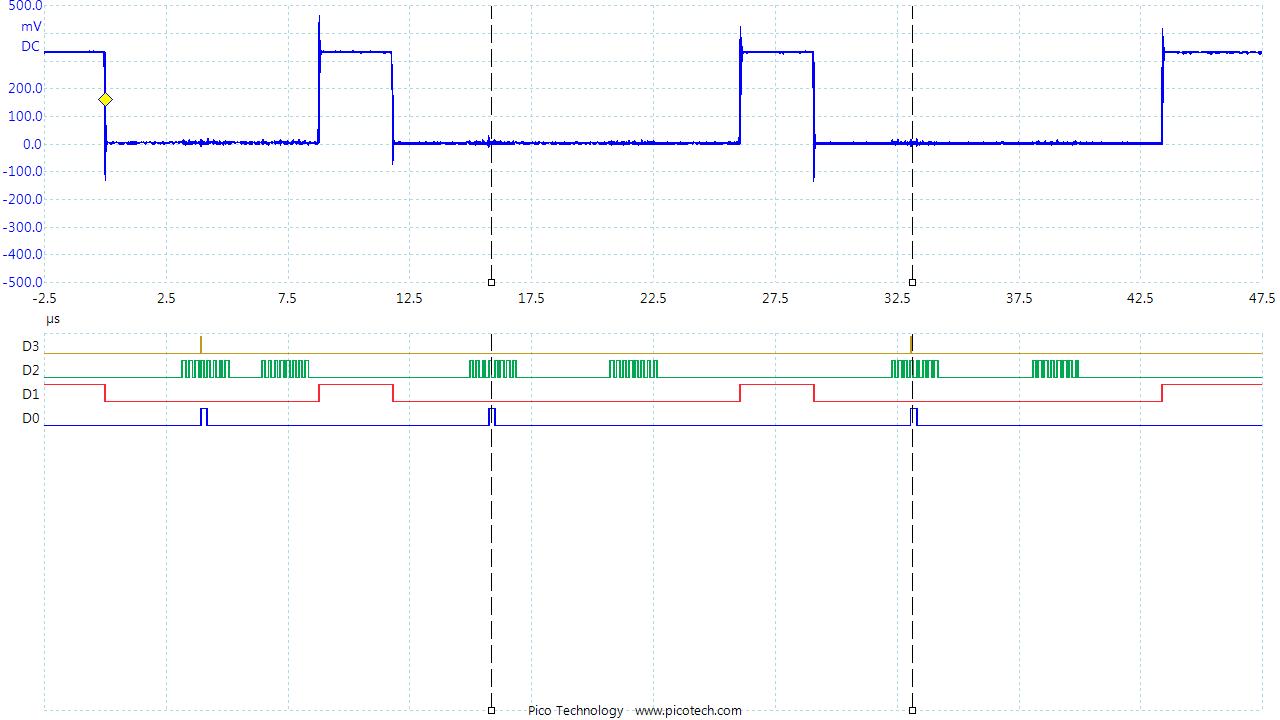
Task: Click the yellow trigger diamond marker
Action: (104, 99)
